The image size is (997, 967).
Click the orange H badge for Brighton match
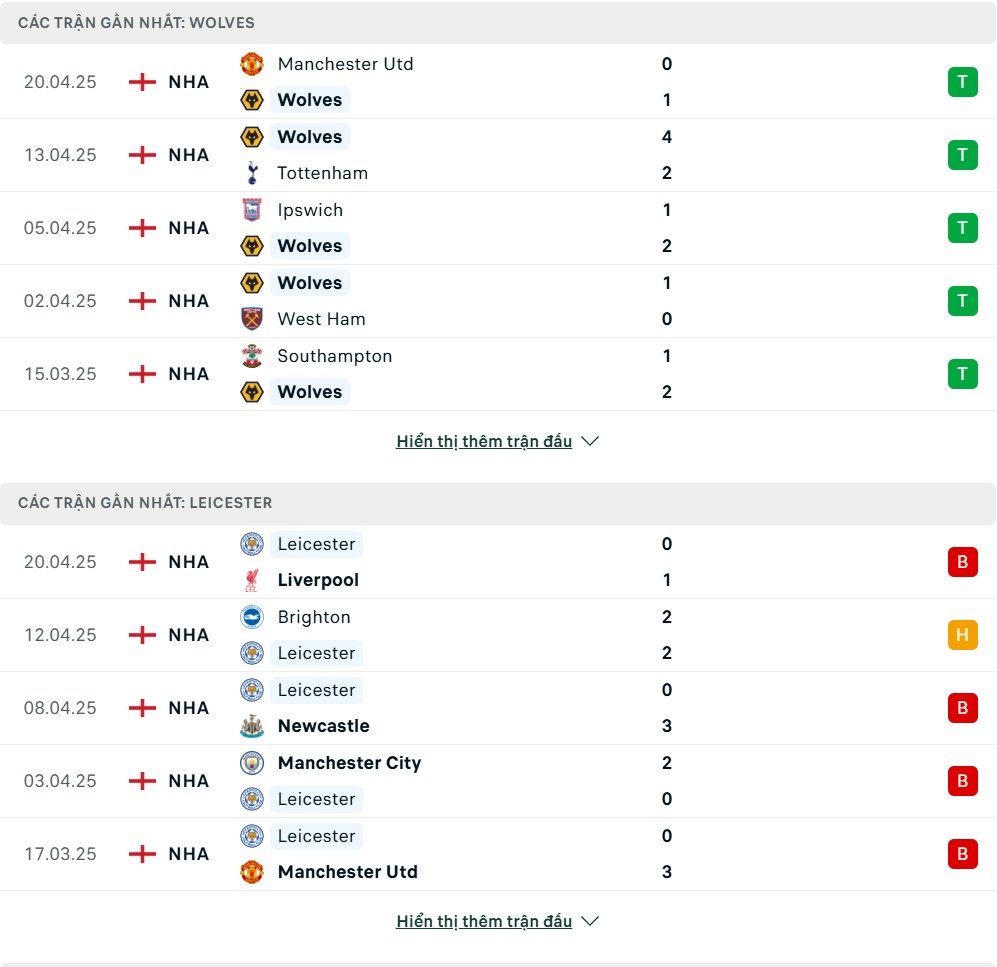point(962,634)
